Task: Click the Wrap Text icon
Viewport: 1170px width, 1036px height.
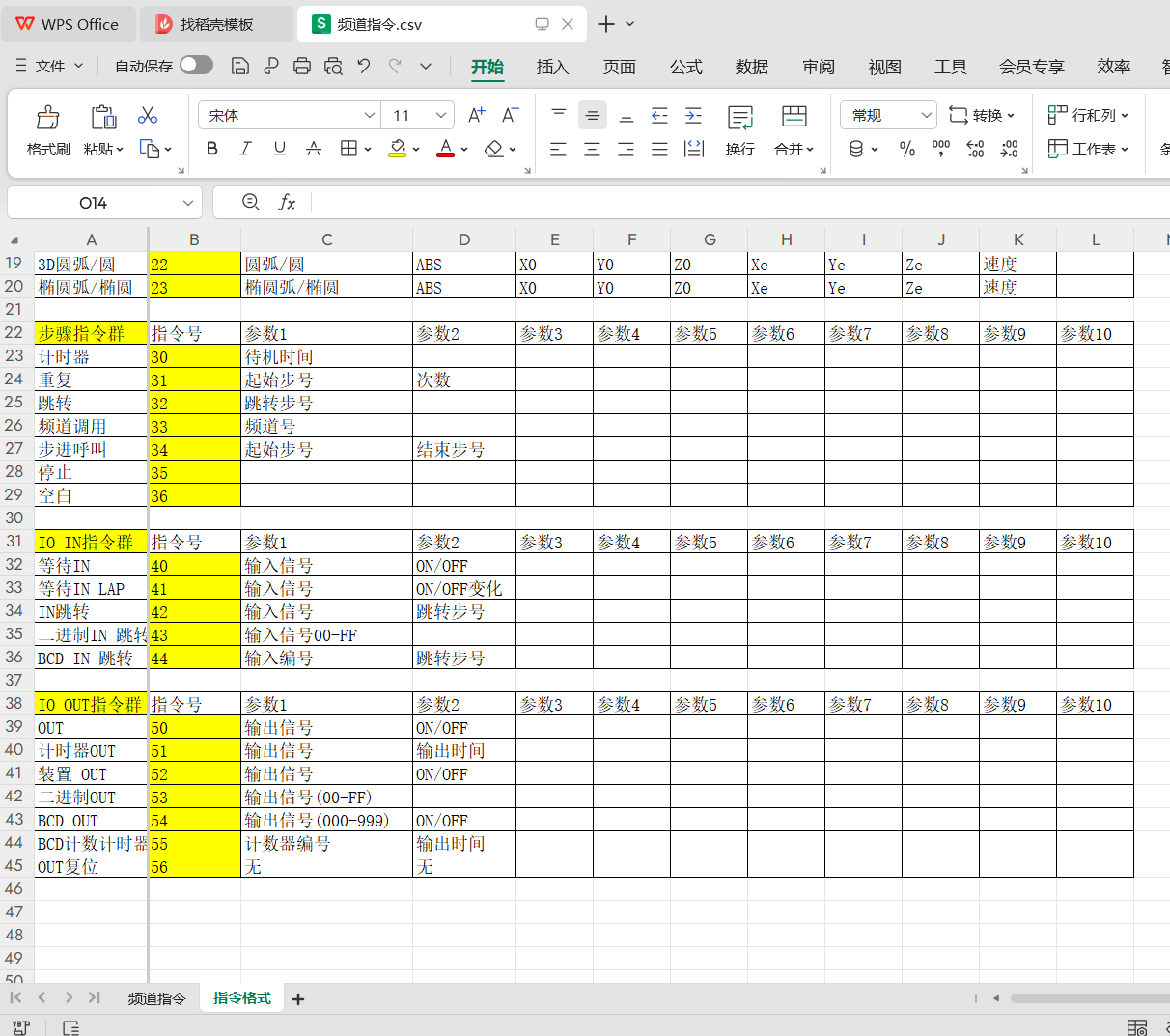Action: (x=740, y=118)
